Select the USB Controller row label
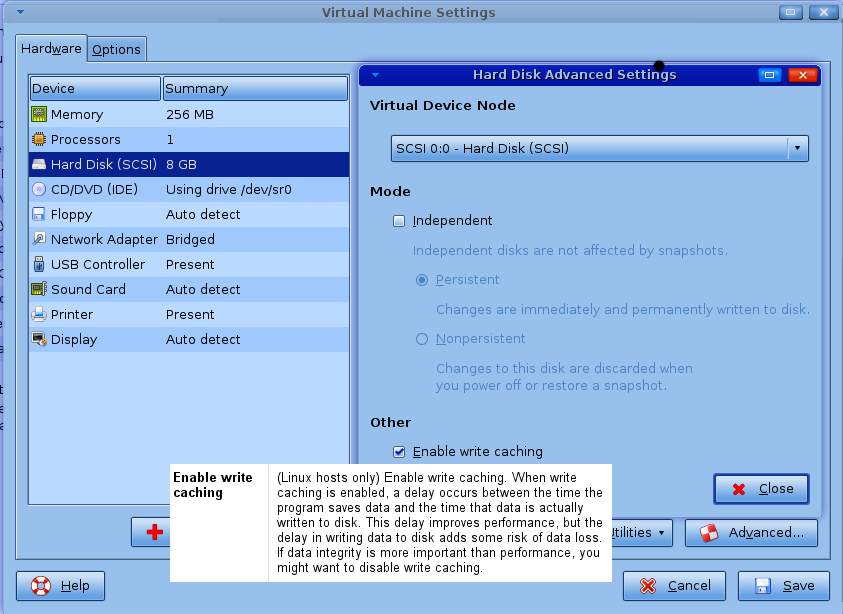This screenshot has height=614, width=843. (98, 265)
